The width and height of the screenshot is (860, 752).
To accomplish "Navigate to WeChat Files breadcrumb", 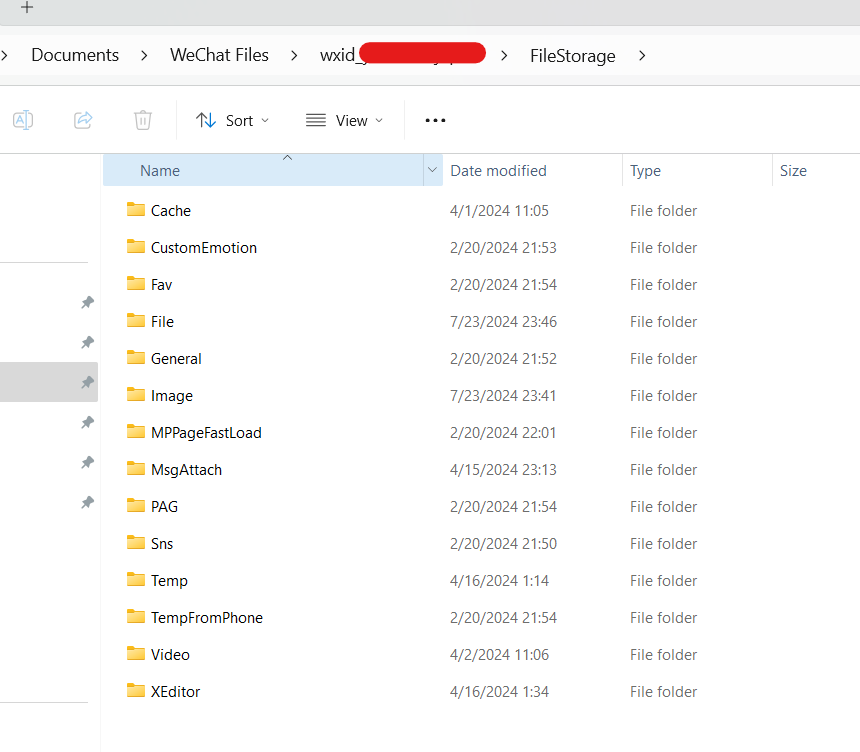I will pyautogui.click(x=219, y=55).
